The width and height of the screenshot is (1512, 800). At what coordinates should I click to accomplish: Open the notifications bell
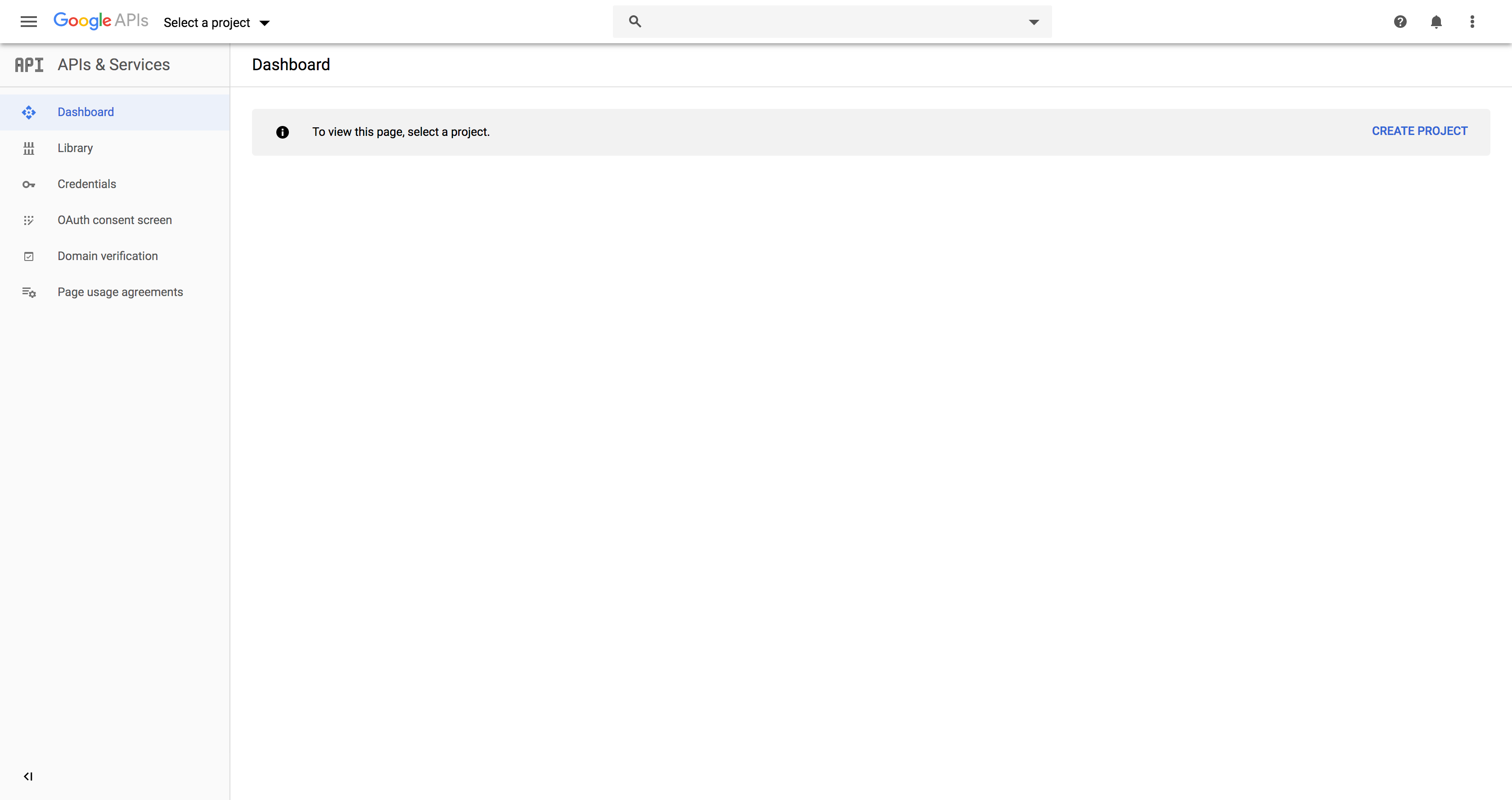tap(1435, 22)
